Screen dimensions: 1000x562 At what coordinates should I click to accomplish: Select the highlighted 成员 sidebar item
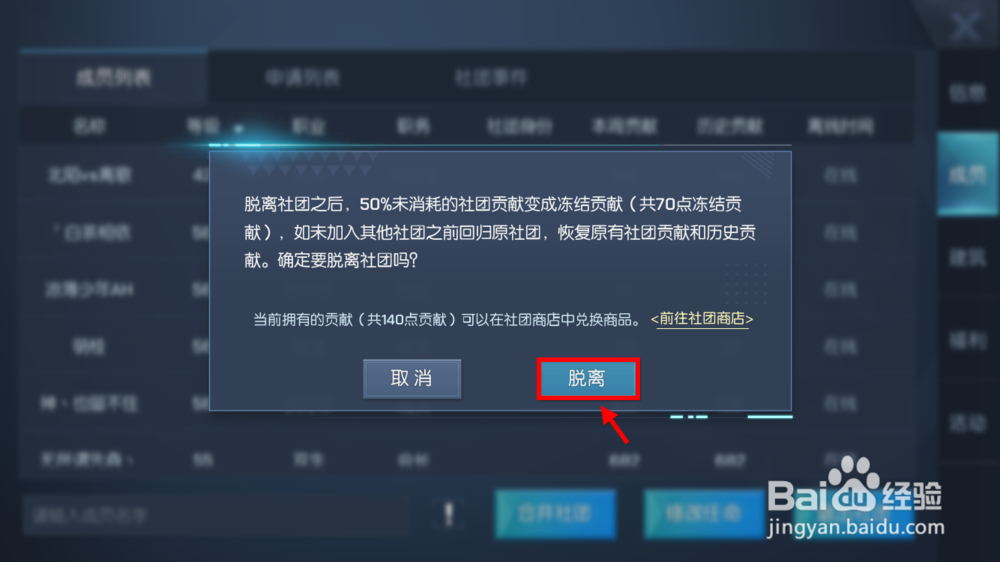967,174
